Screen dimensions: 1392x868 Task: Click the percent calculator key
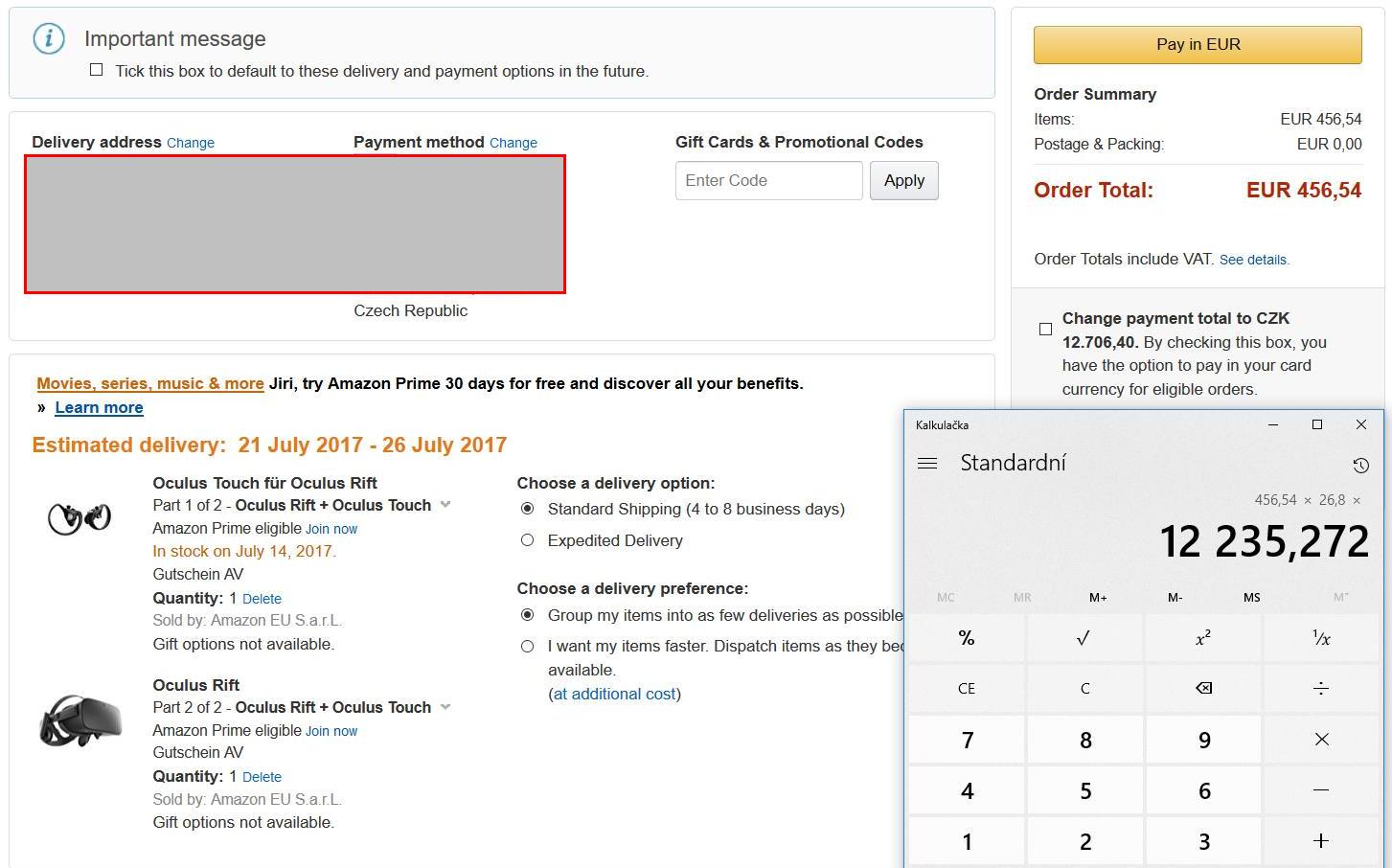point(967,638)
